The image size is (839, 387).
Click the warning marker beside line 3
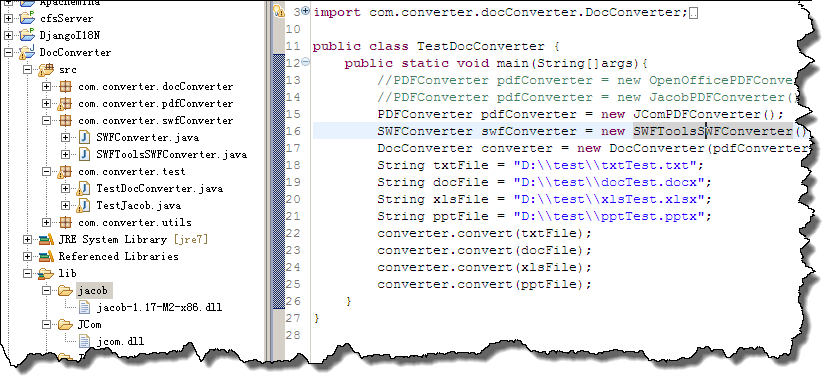[x=278, y=11]
